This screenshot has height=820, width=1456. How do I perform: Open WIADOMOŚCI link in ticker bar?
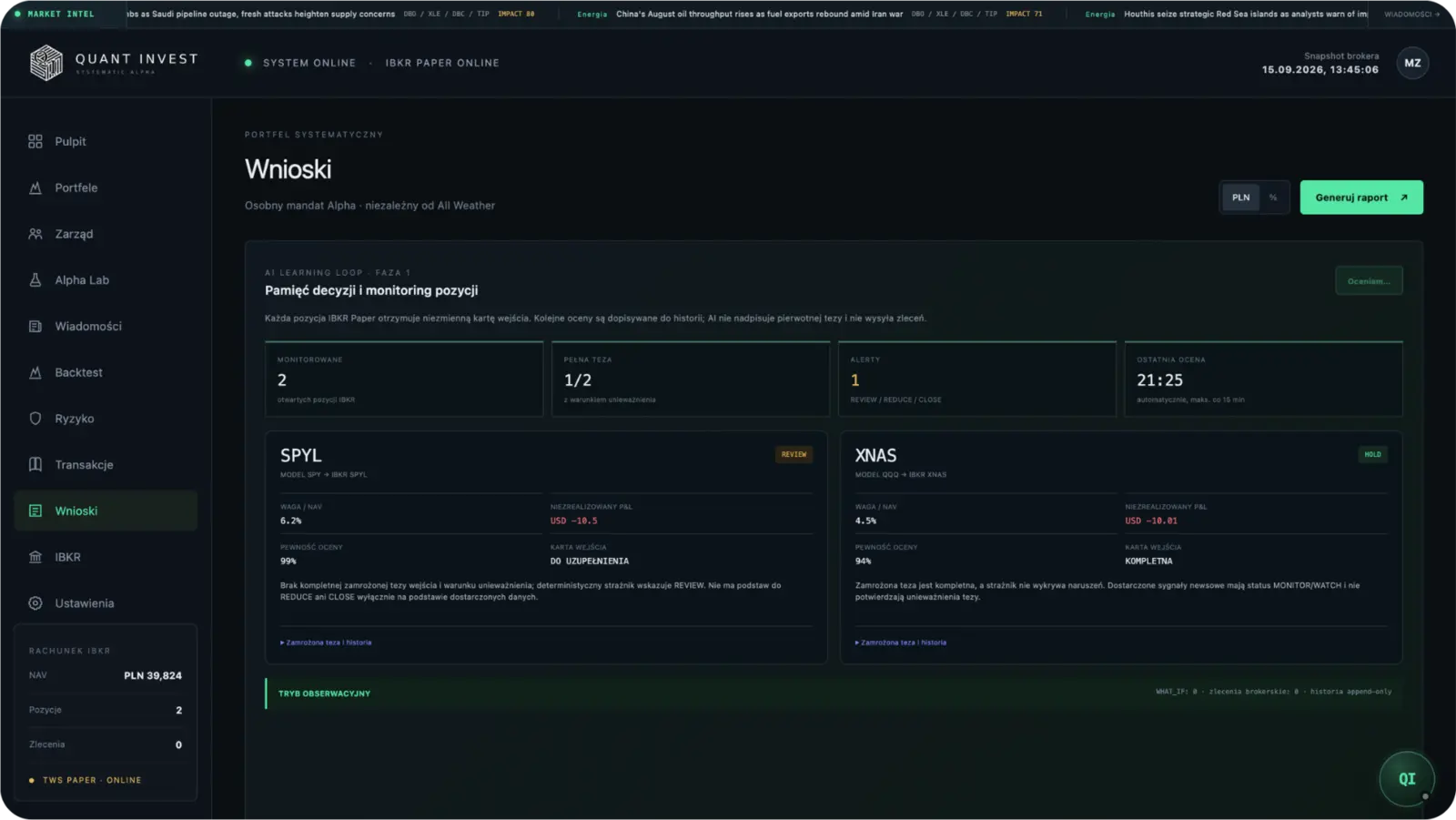pyautogui.click(x=1412, y=15)
